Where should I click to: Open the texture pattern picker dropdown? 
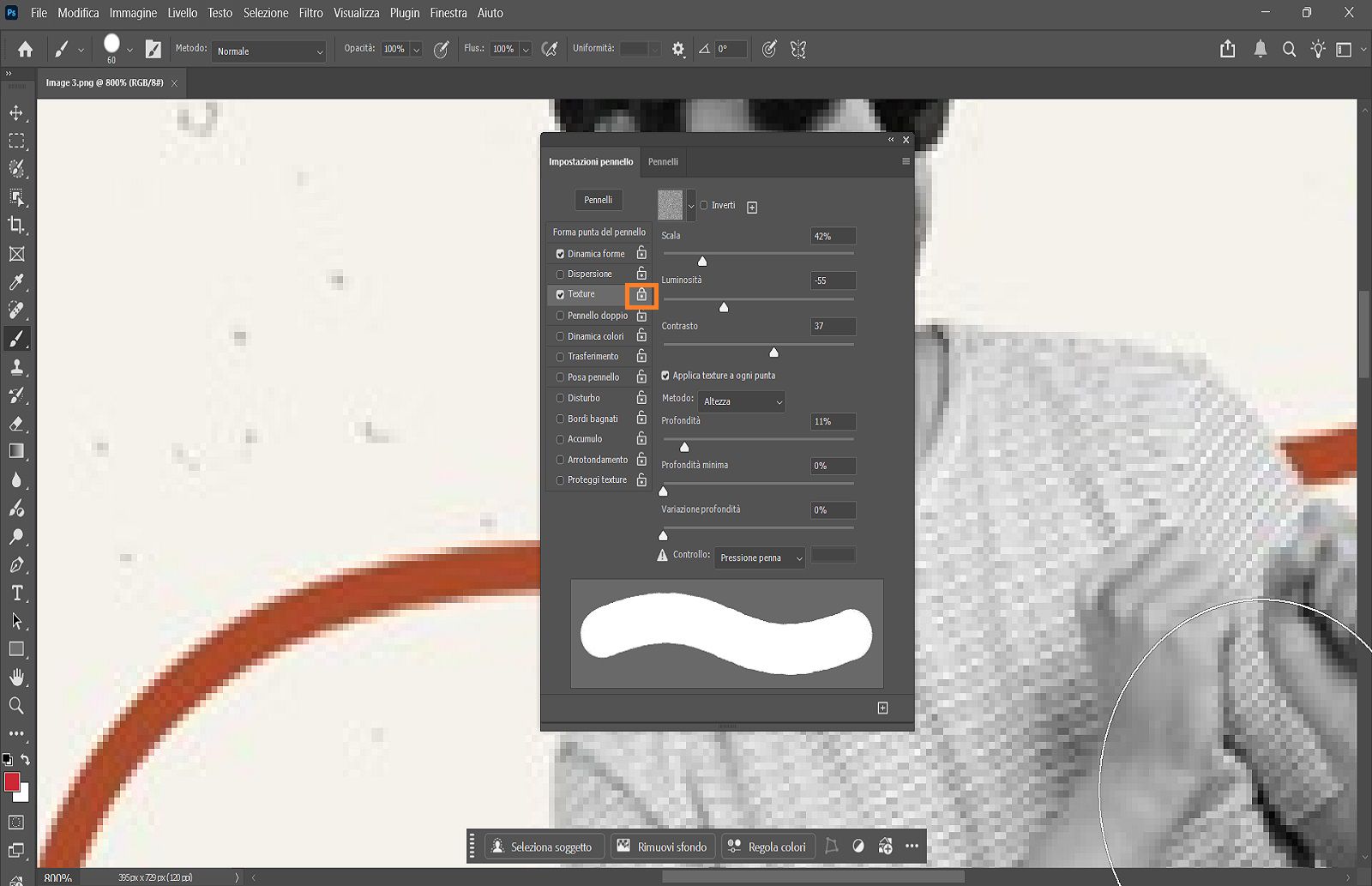[x=691, y=205]
